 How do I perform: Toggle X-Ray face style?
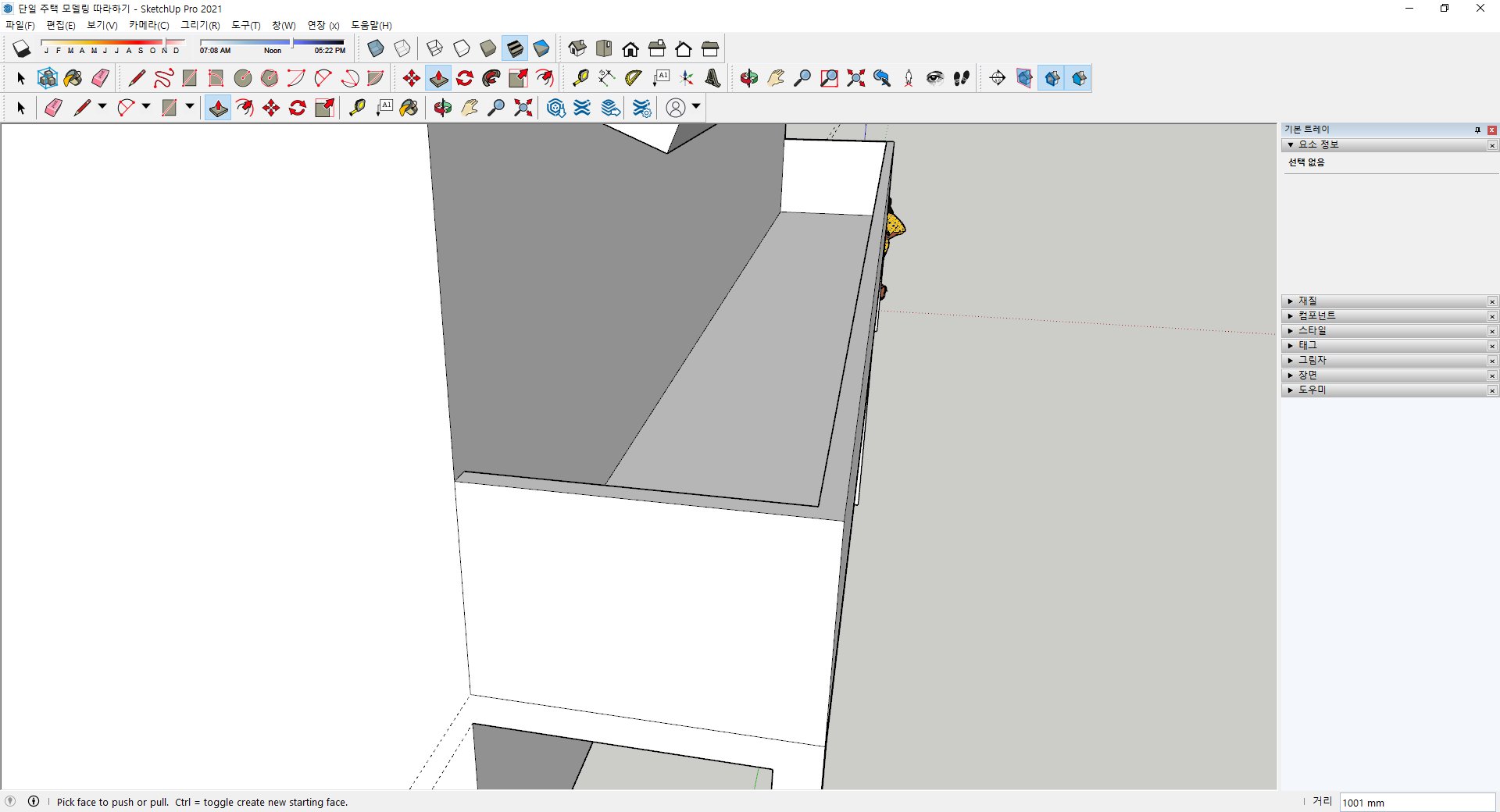[x=376, y=49]
